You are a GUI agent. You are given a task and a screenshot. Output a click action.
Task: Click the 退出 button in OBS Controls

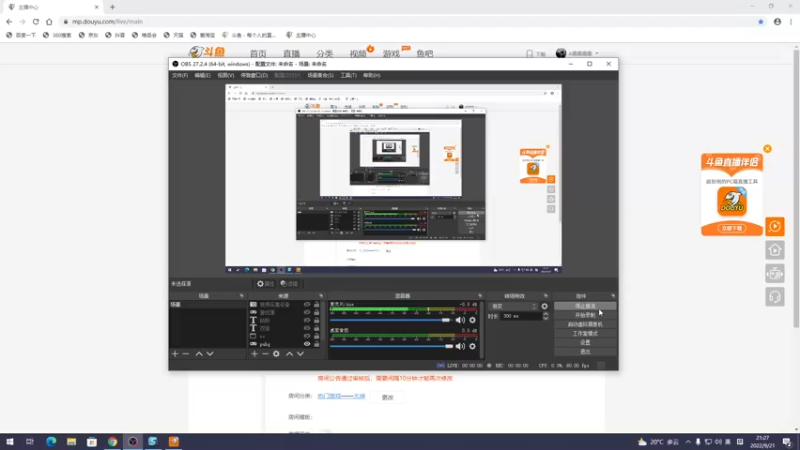585,352
